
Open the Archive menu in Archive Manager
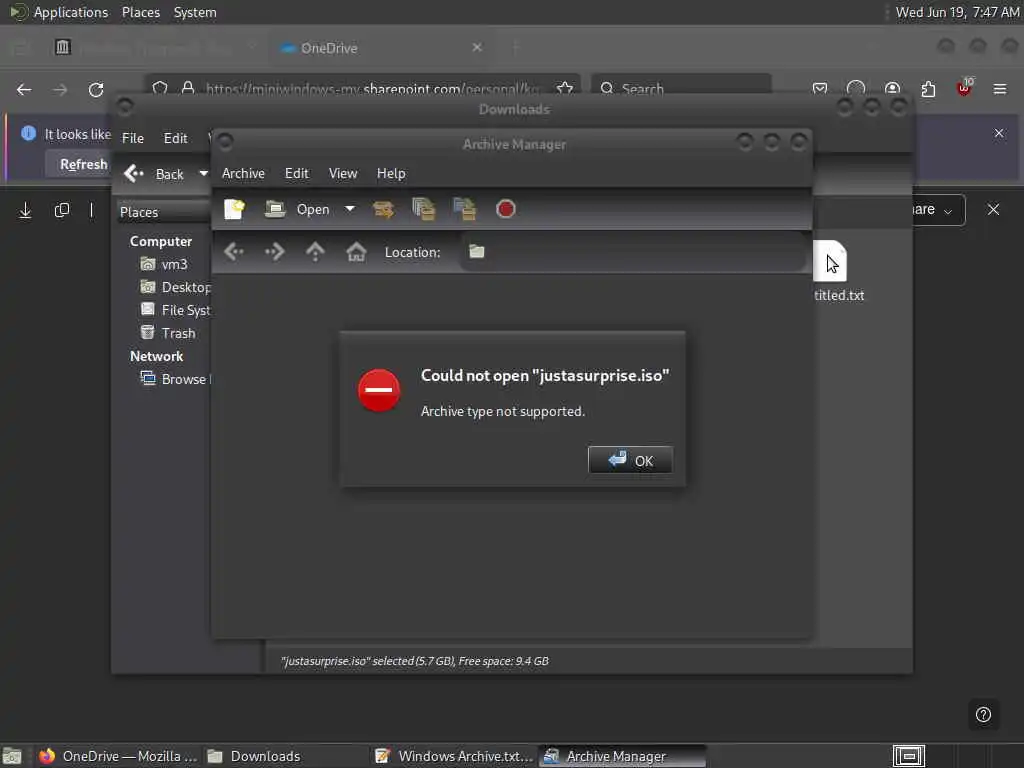point(243,174)
